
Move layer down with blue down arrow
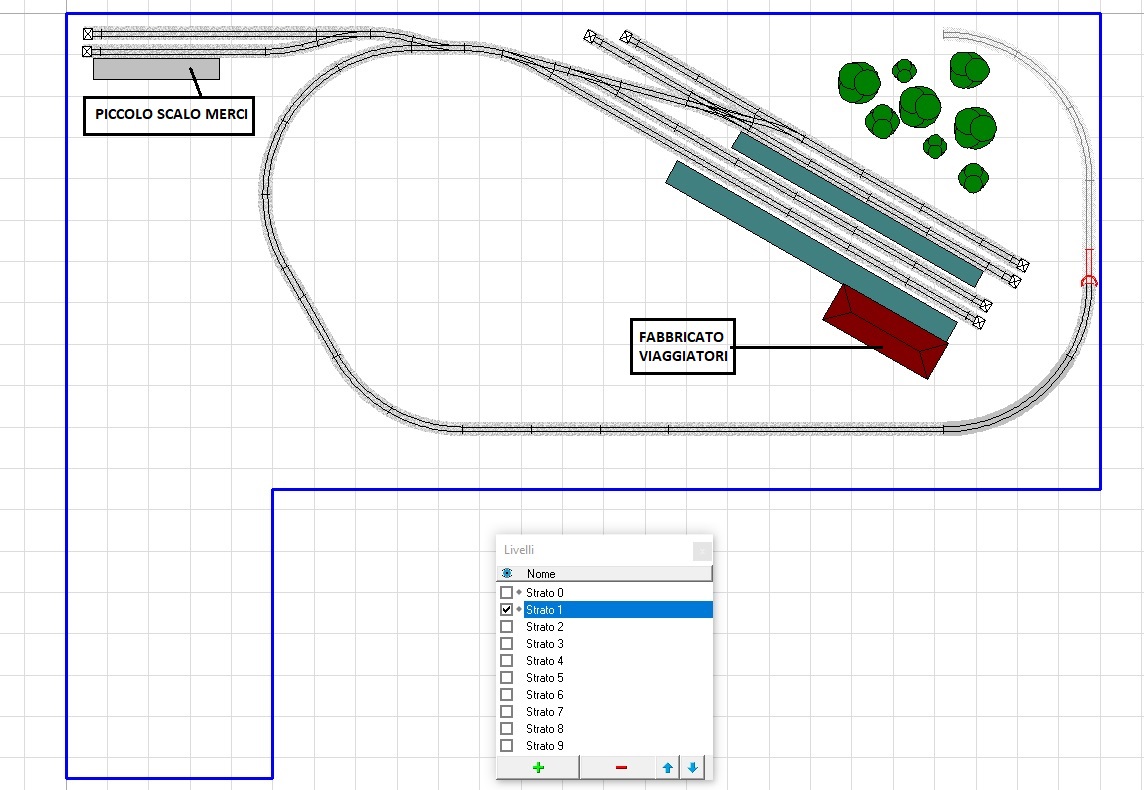tap(693, 767)
